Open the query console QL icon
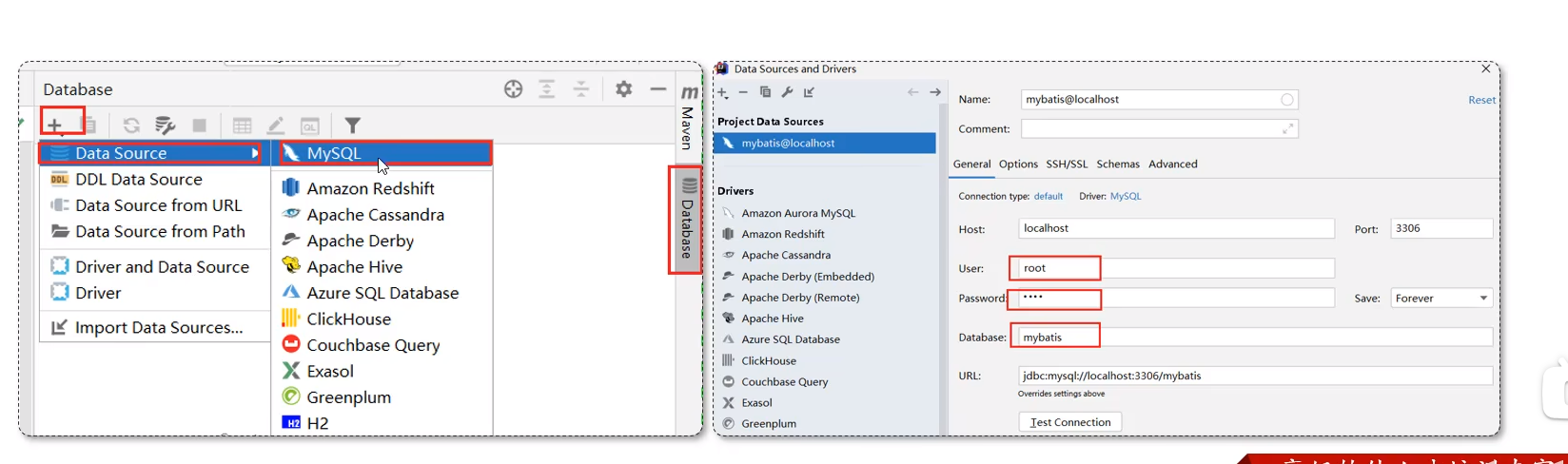 (x=309, y=126)
